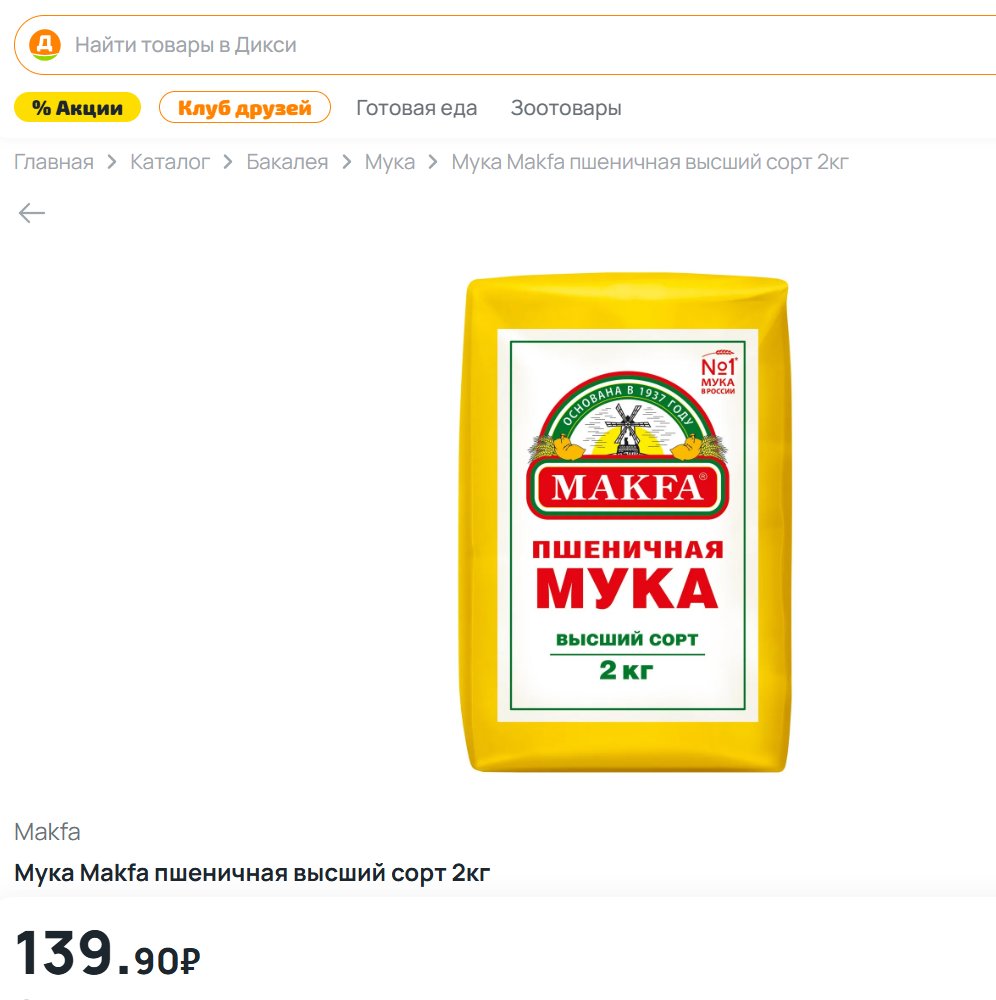This screenshot has width=996, height=1000.
Task: Go to the 'Готовая еда' category
Action: (x=416, y=108)
